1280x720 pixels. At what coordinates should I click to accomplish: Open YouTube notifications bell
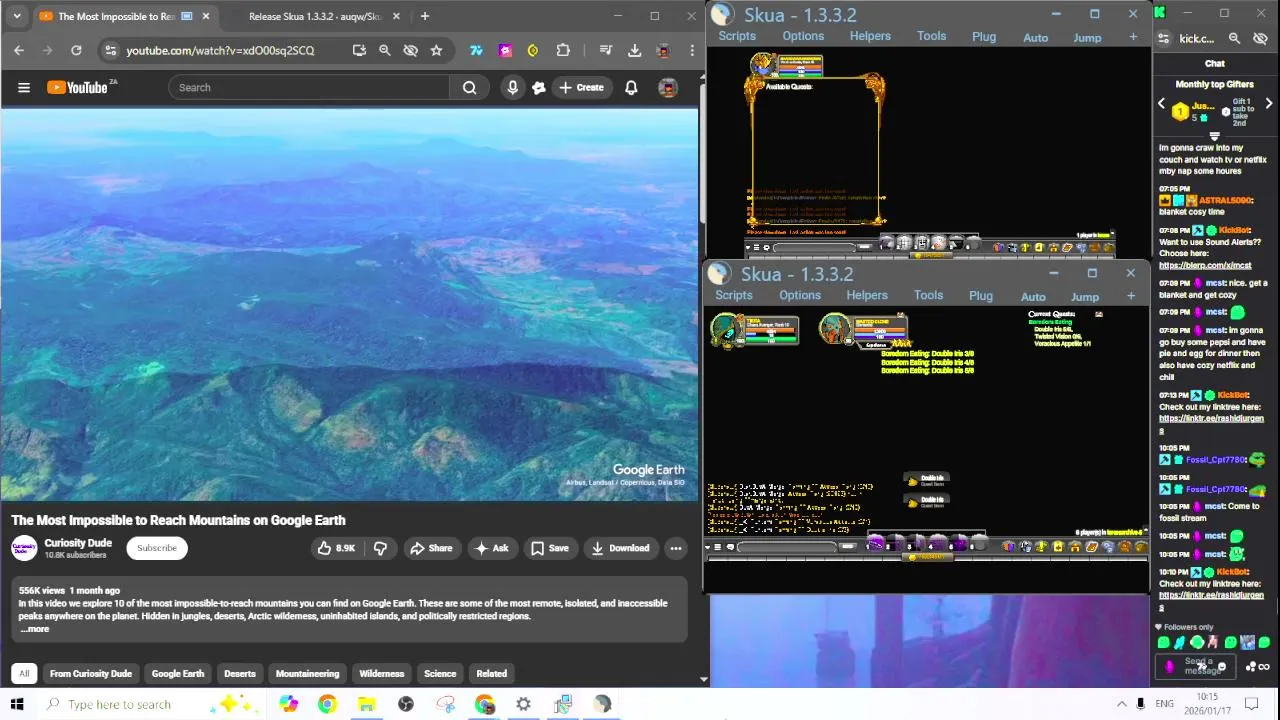coord(631,88)
